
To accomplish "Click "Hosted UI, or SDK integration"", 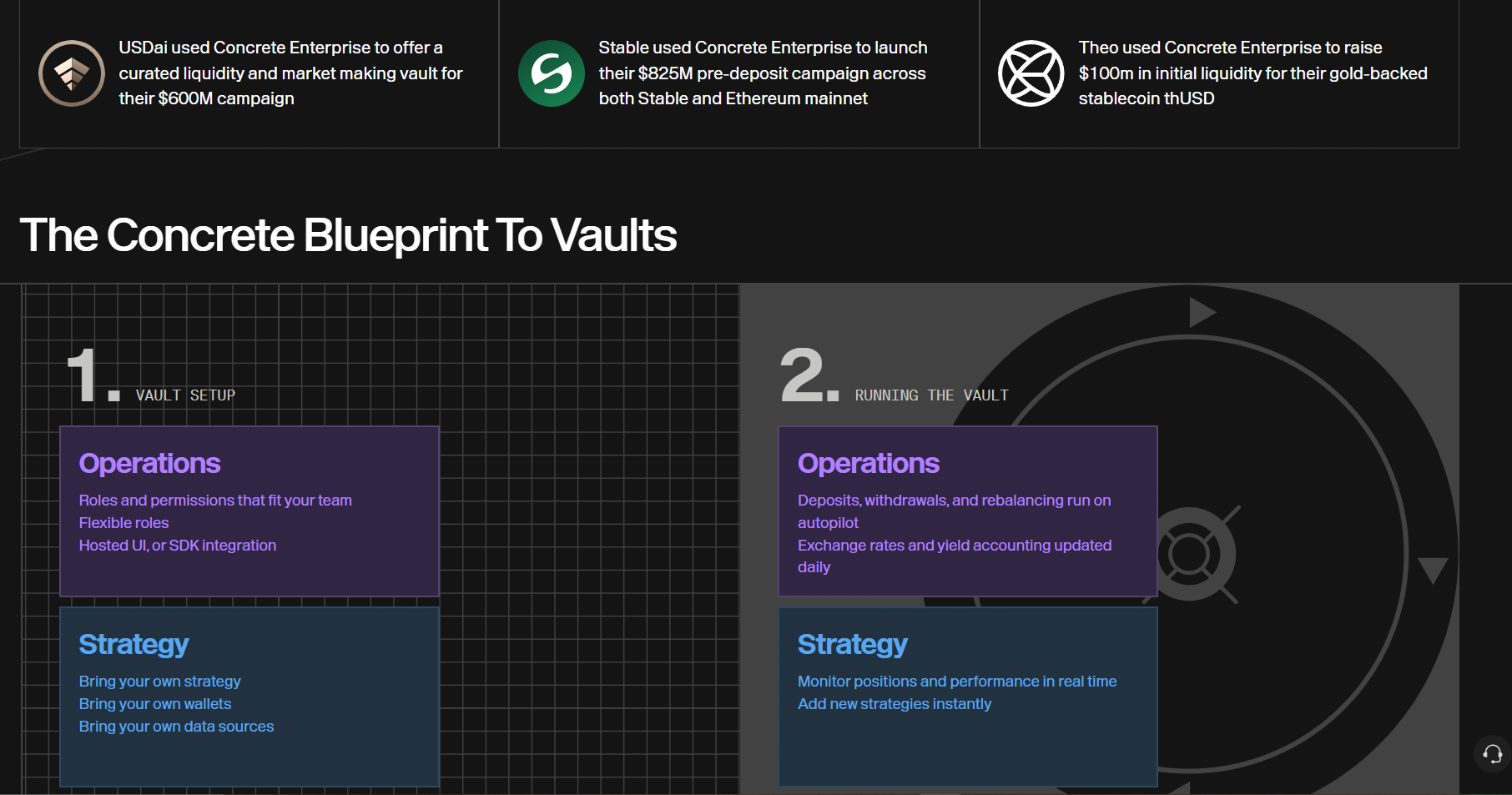I will 178,546.
